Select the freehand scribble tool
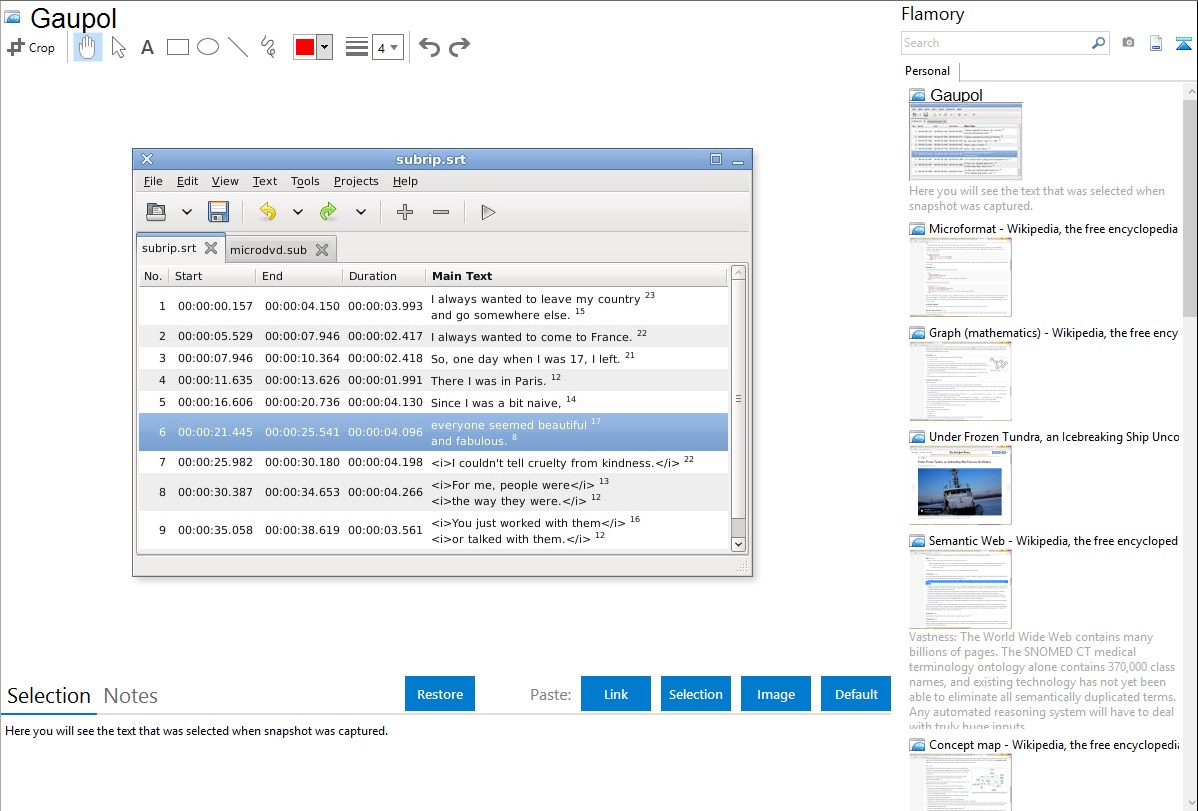The height and width of the screenshot is (811, 1198). click(x=268, y=47)
